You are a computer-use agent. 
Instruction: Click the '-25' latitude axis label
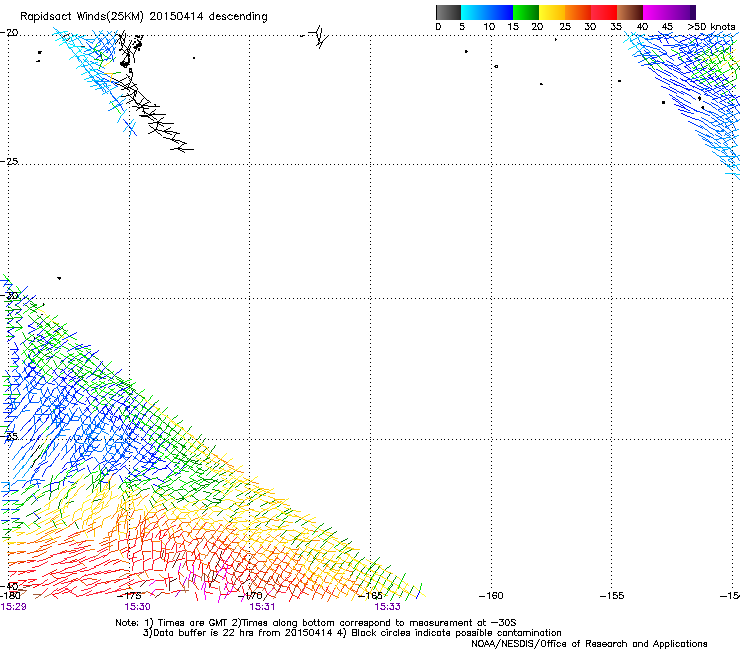9,161
